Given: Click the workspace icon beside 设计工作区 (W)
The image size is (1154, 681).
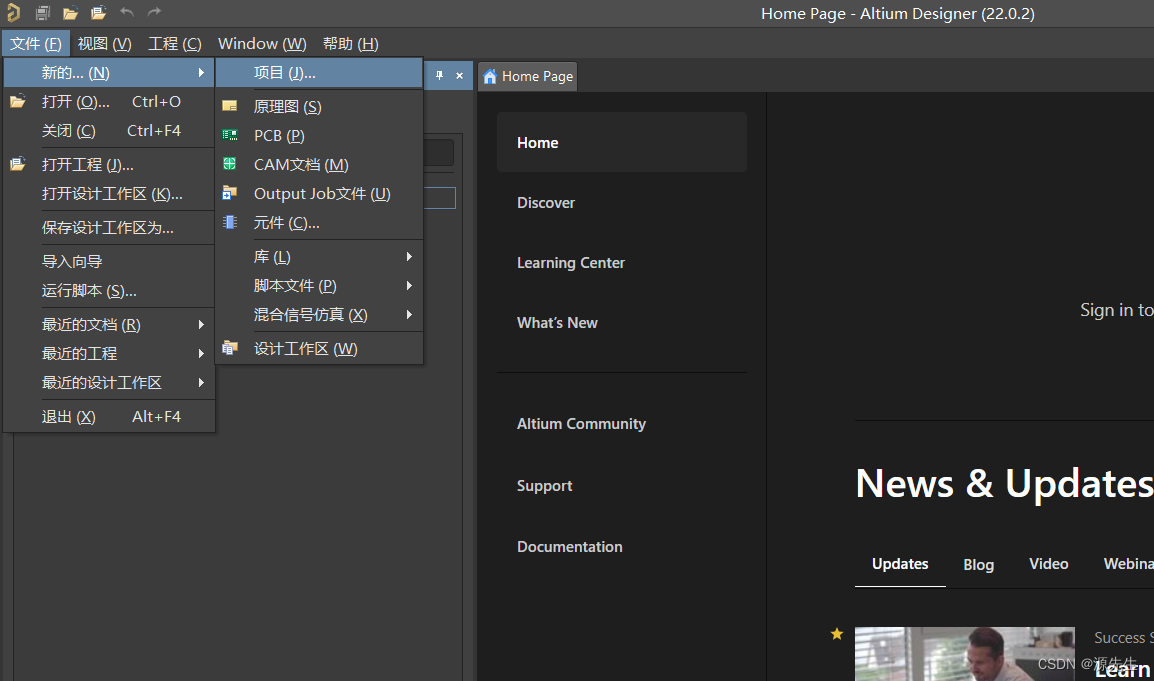Looking at the screenshot, I should point(230,347).
